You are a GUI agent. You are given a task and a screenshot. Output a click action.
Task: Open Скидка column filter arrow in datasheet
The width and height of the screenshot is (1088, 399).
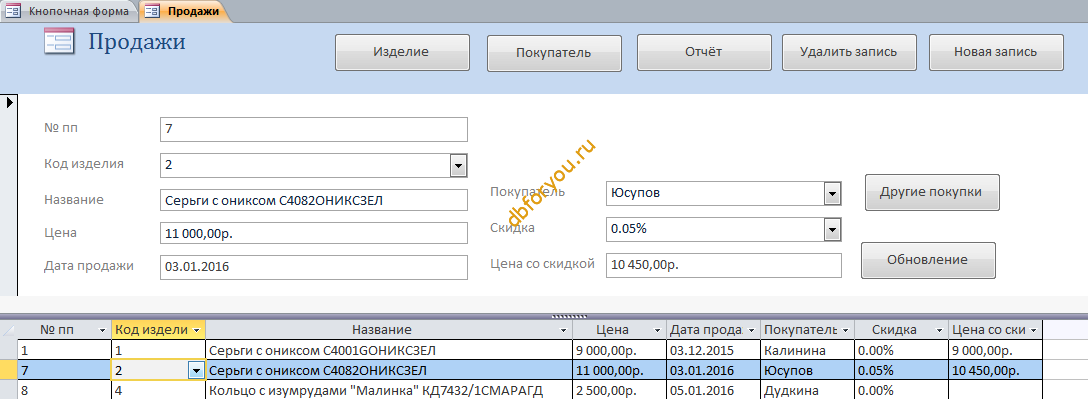(939, 330)
